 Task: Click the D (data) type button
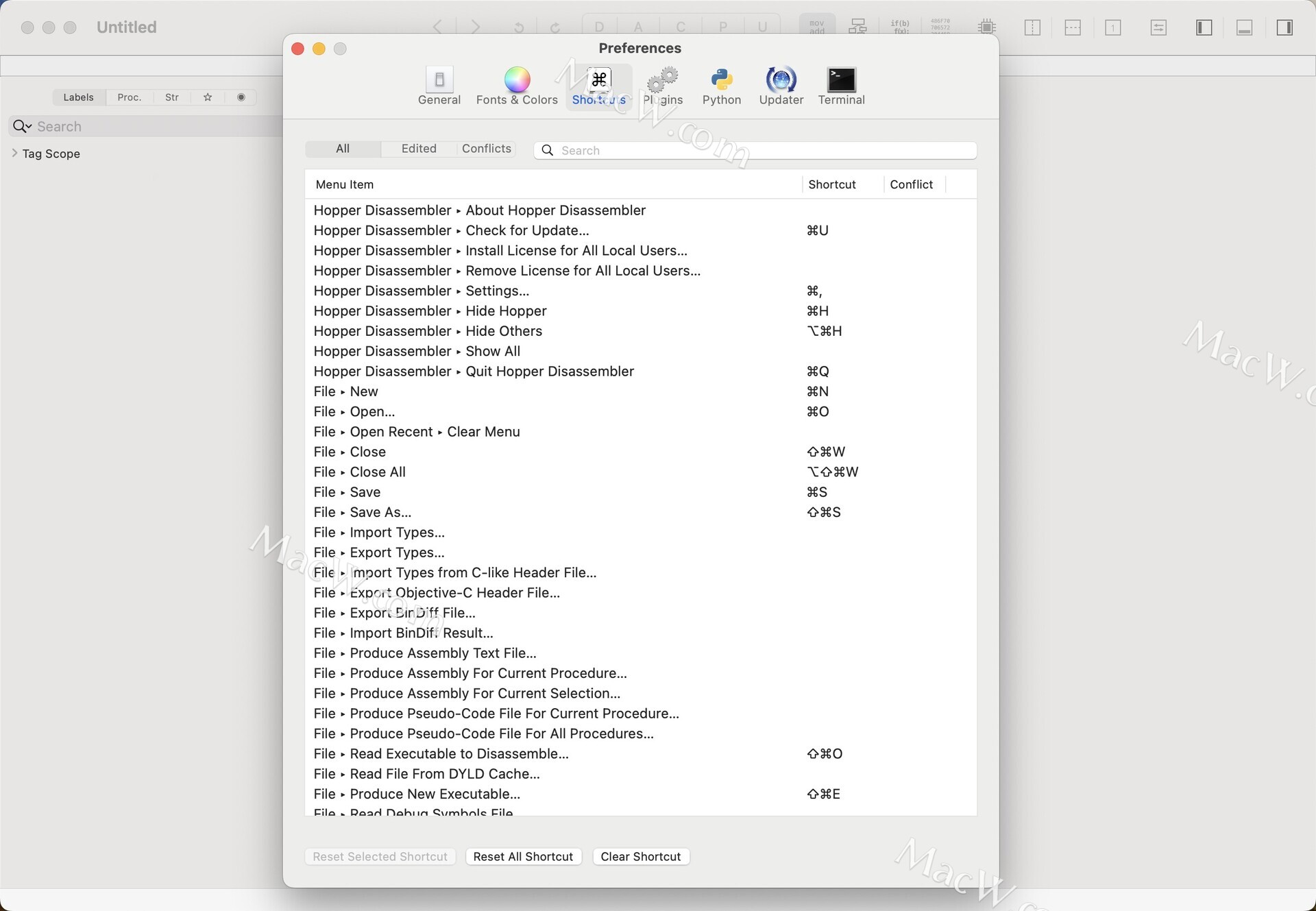600,27
